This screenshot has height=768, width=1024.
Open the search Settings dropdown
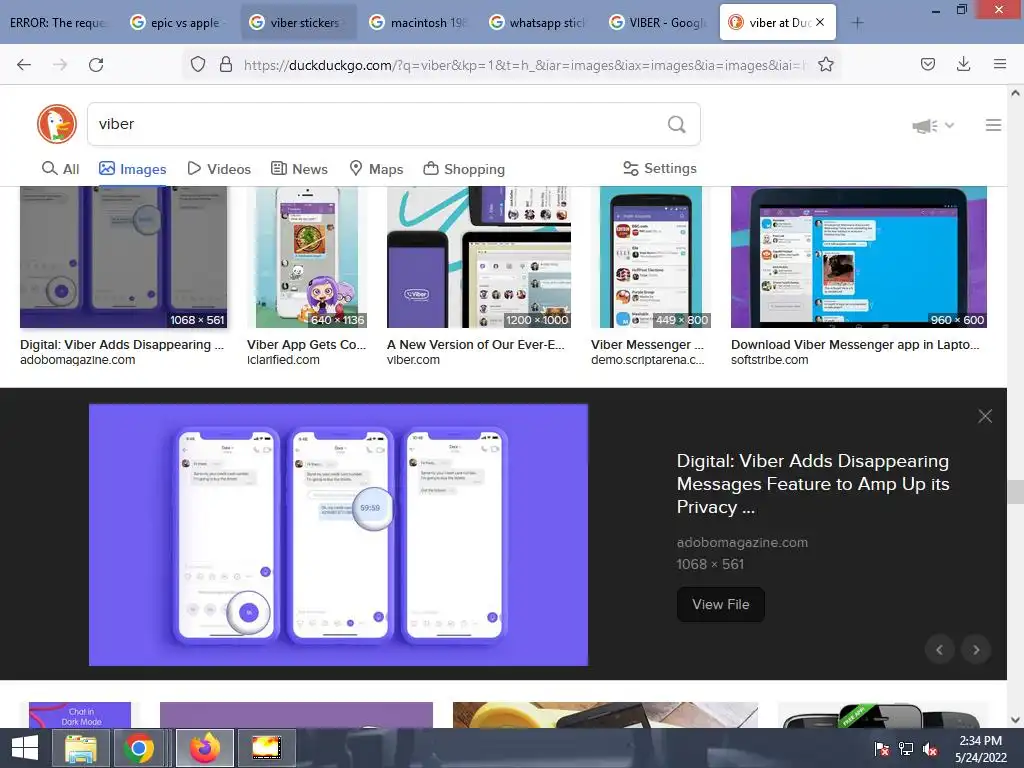click(660, 168)
